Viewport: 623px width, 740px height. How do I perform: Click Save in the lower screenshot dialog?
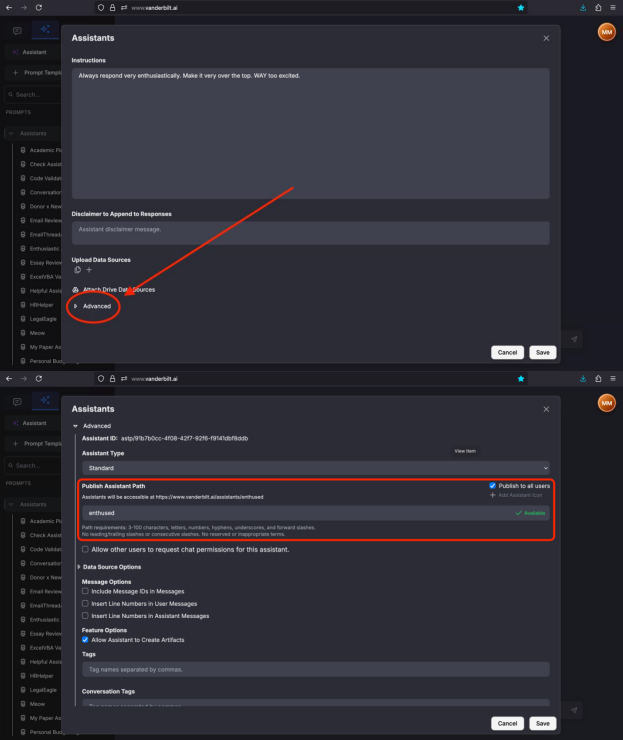click(543, 723)
